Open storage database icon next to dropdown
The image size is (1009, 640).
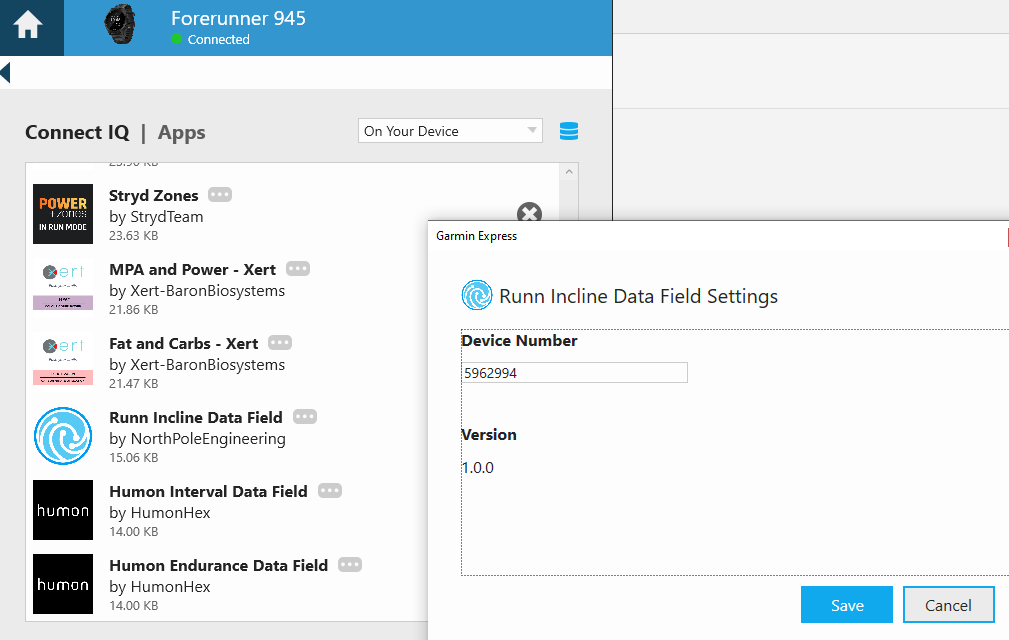pyautogui.click(x=569, y=132)
